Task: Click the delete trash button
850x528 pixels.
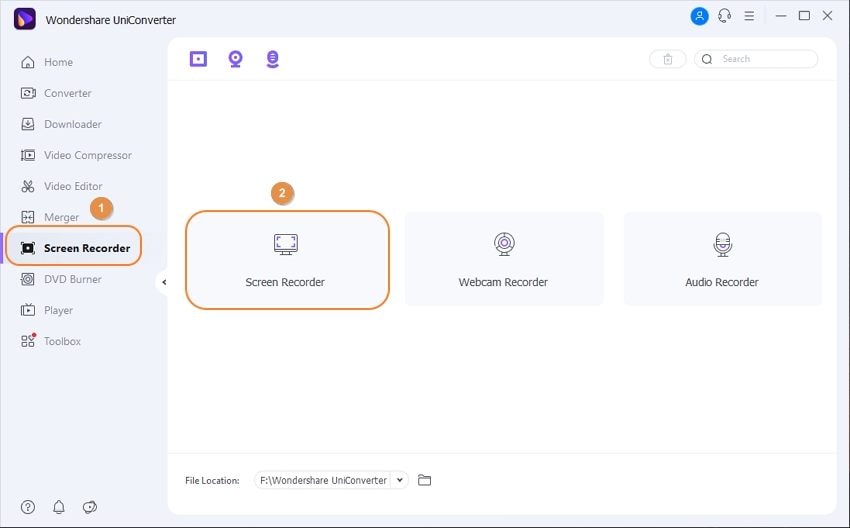Action: [668, 59]
